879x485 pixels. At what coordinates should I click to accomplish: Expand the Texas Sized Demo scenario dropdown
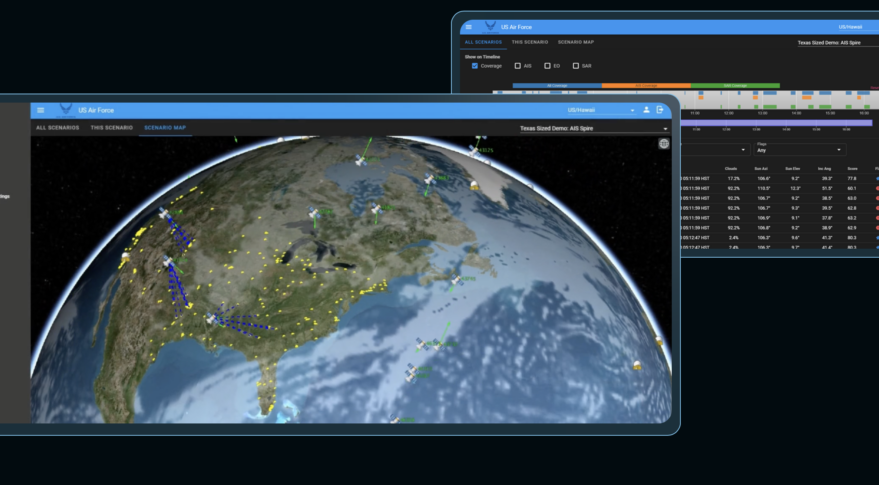point(594,128)
